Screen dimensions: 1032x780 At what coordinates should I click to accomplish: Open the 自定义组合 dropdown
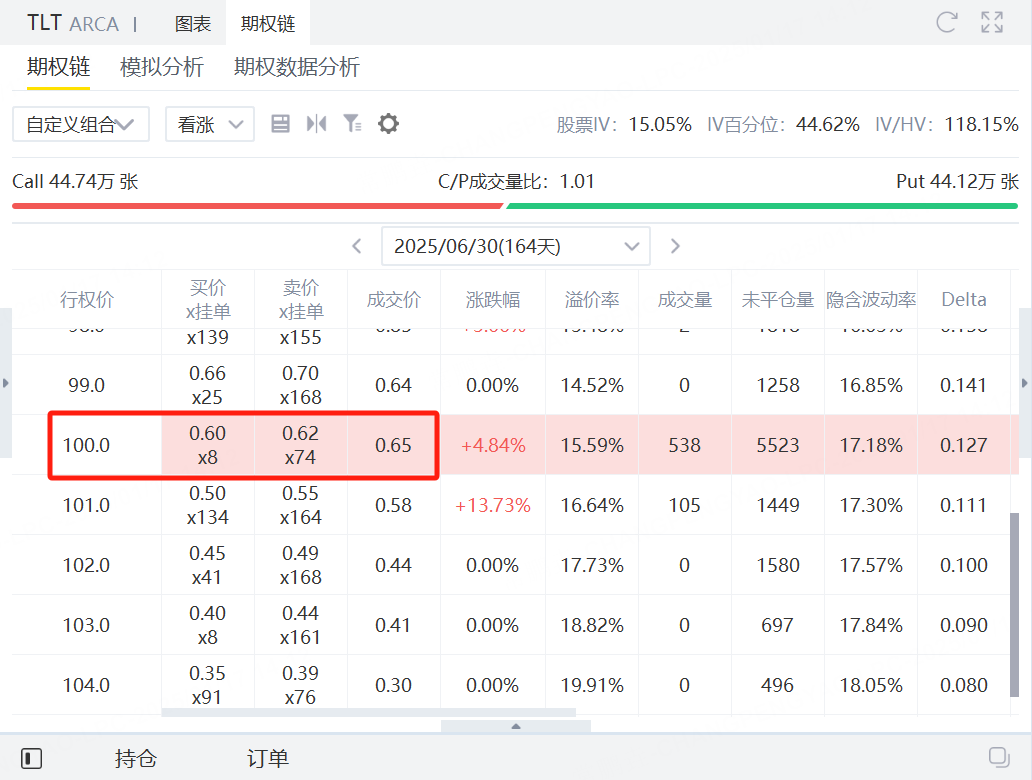81,124
